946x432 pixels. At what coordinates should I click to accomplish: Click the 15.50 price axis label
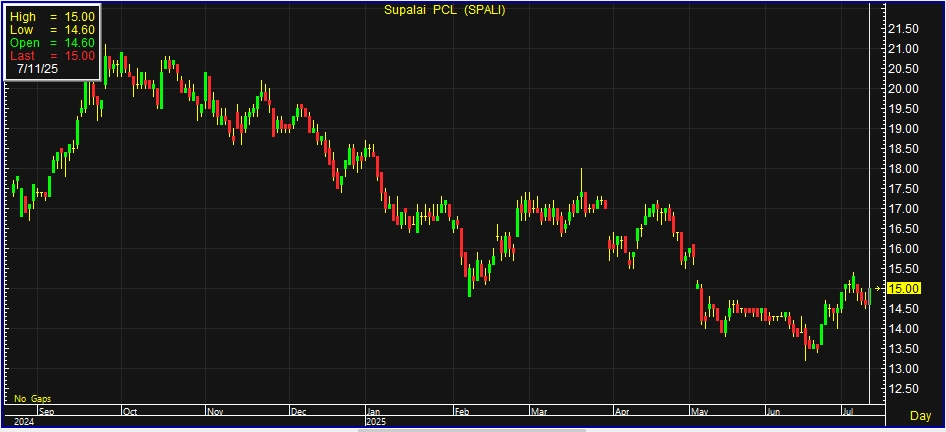tap(904, 268)
